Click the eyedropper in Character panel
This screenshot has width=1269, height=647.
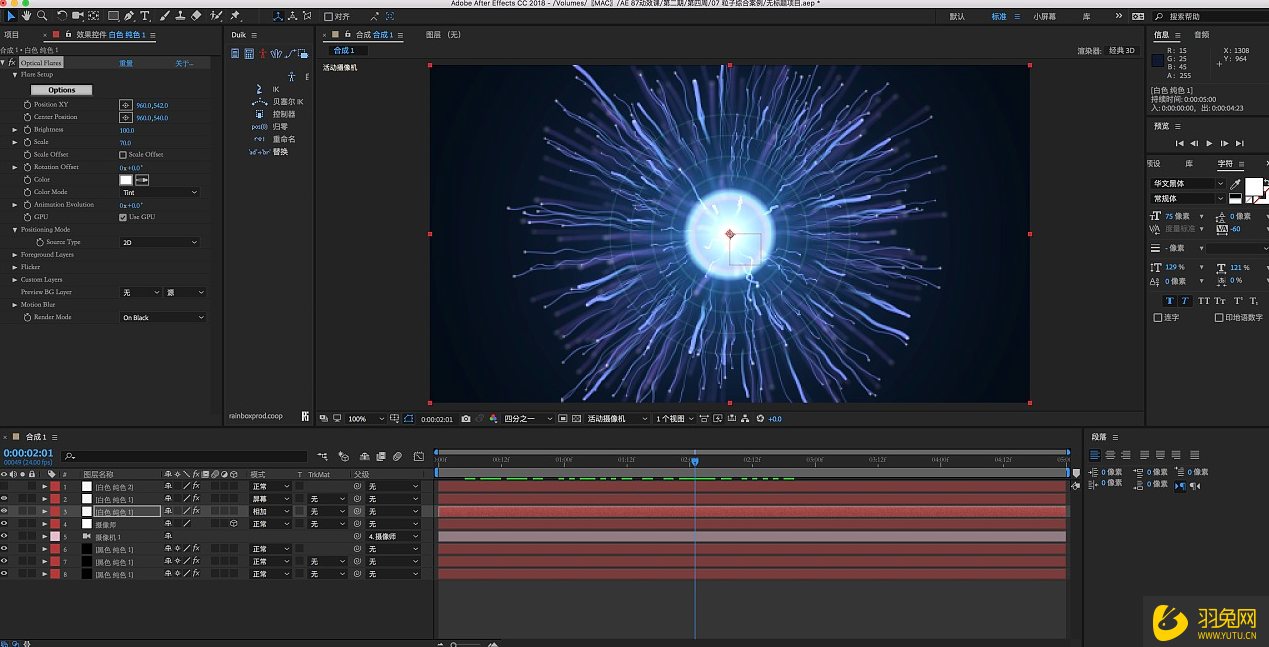point(1235,184)
